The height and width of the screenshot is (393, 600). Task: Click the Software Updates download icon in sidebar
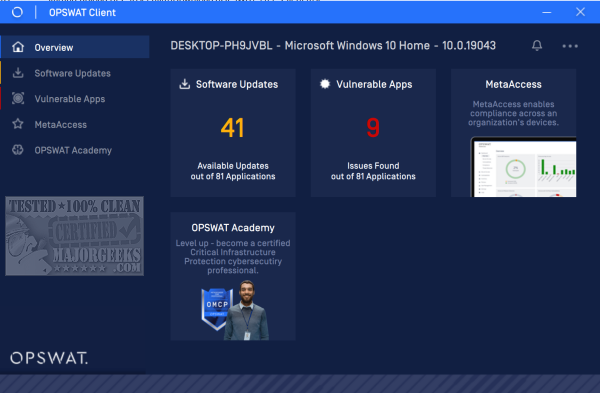coord(18,73)
